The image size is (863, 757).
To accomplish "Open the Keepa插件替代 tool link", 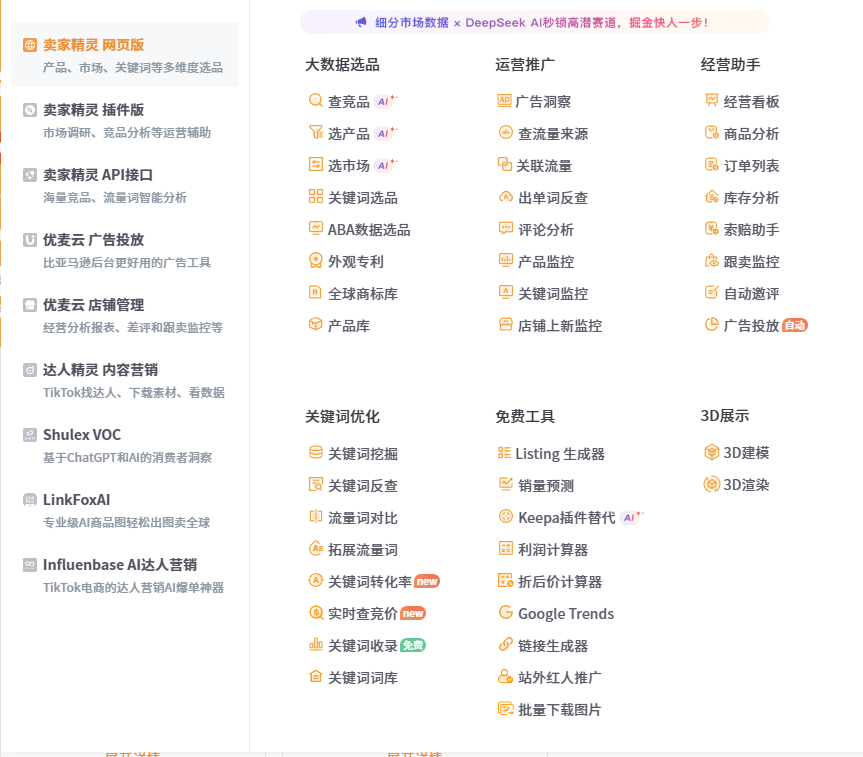I will (565, 518).
